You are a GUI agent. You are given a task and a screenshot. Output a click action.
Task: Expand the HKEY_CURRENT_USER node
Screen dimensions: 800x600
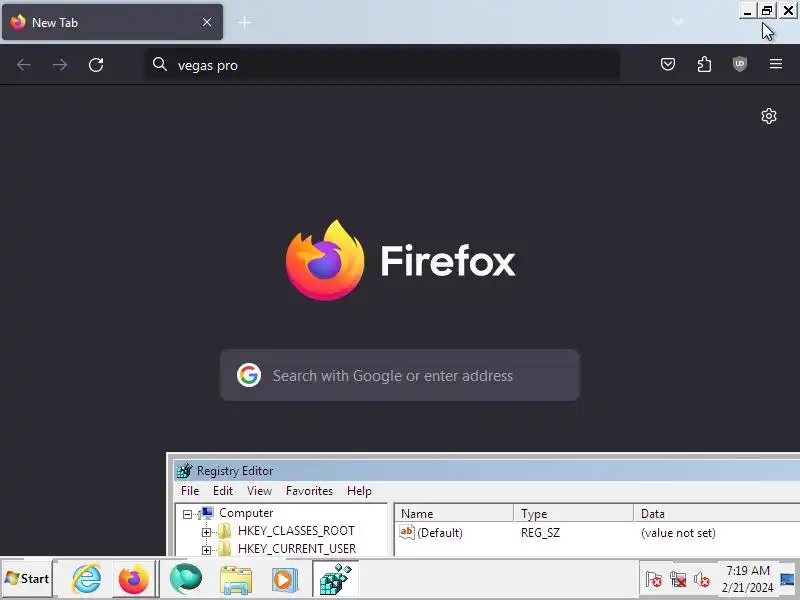pos(206,550)
